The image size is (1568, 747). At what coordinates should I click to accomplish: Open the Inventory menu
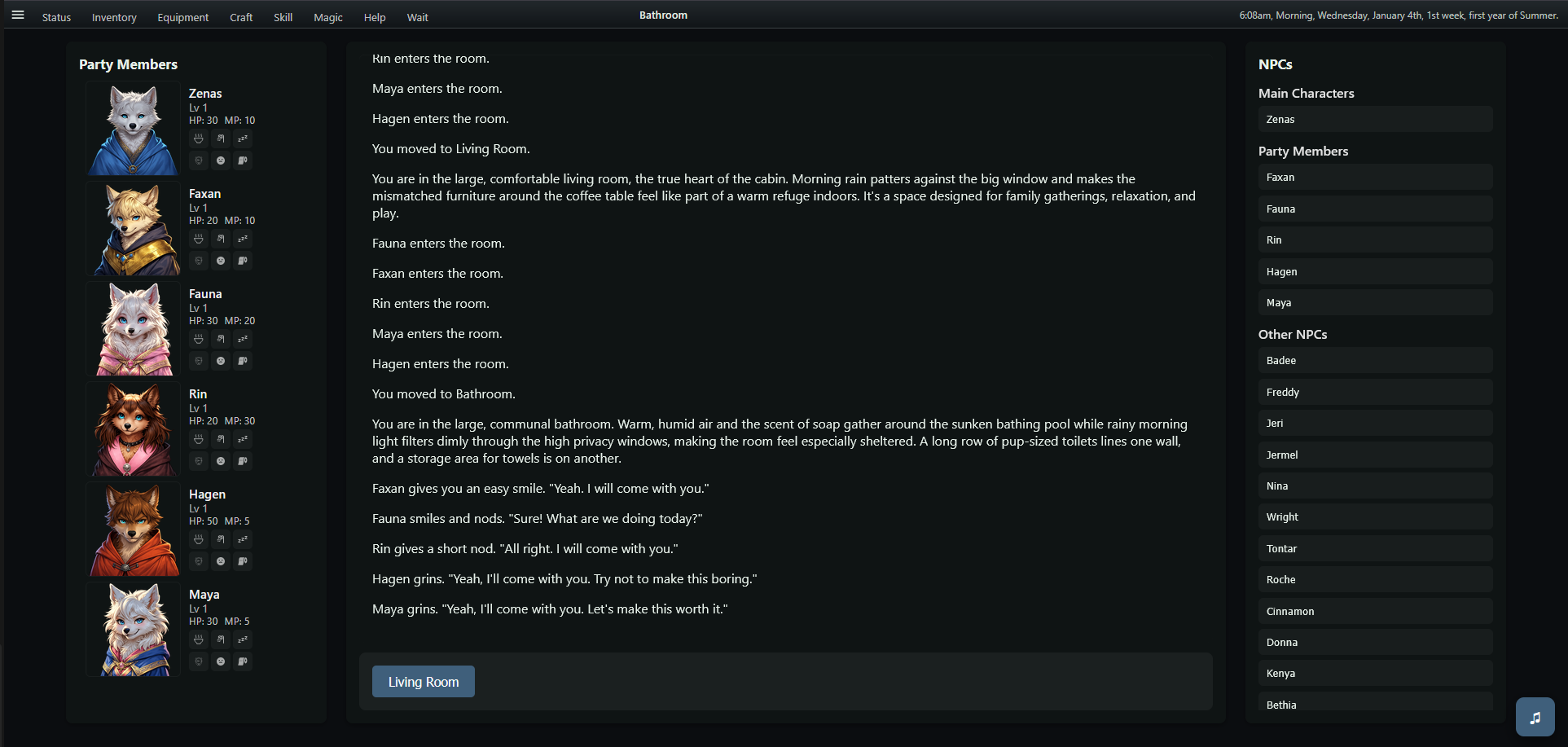[x=114, y=17]
